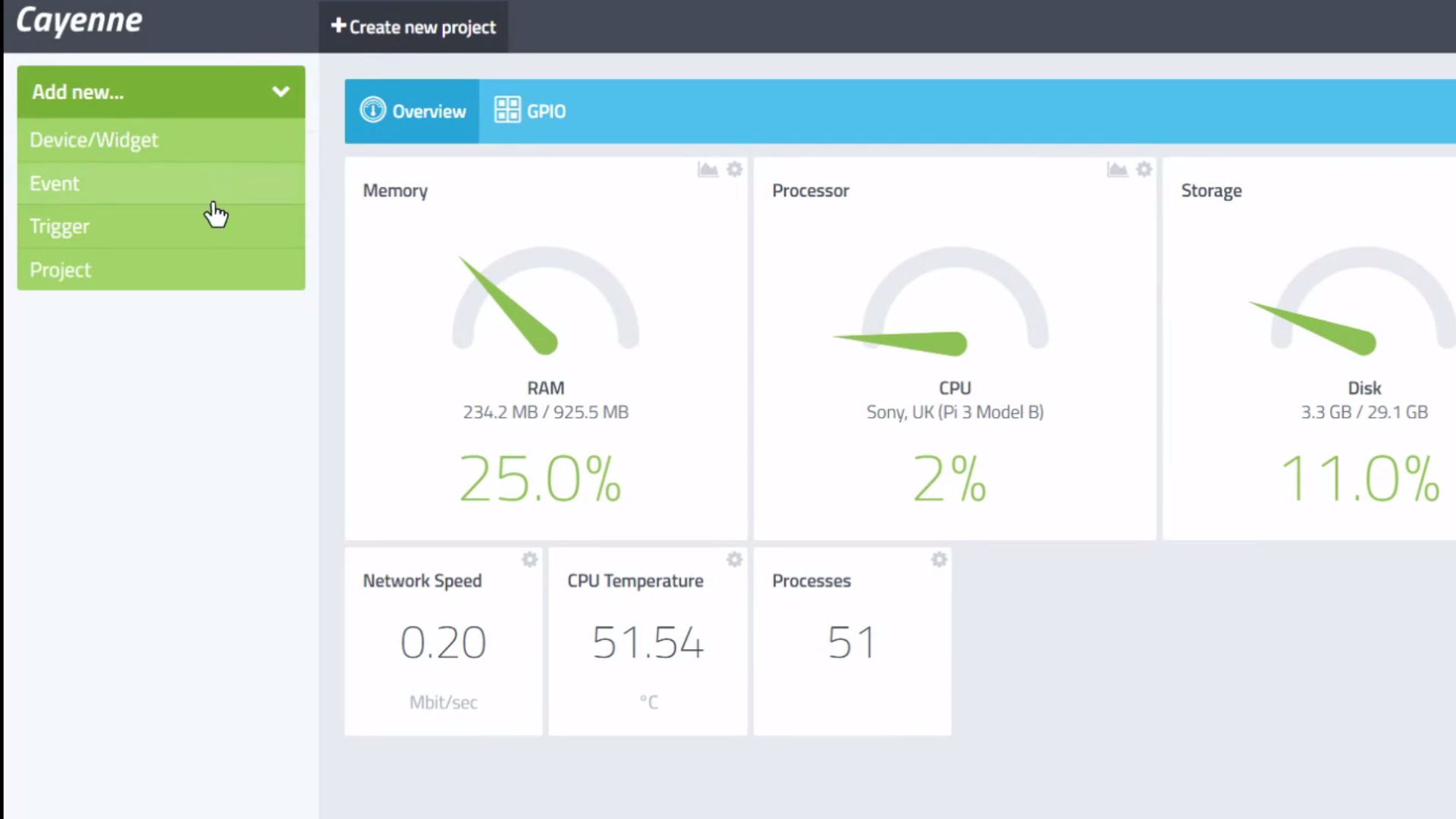Choose Trigger in the Add new menu

tap(161, 227)
